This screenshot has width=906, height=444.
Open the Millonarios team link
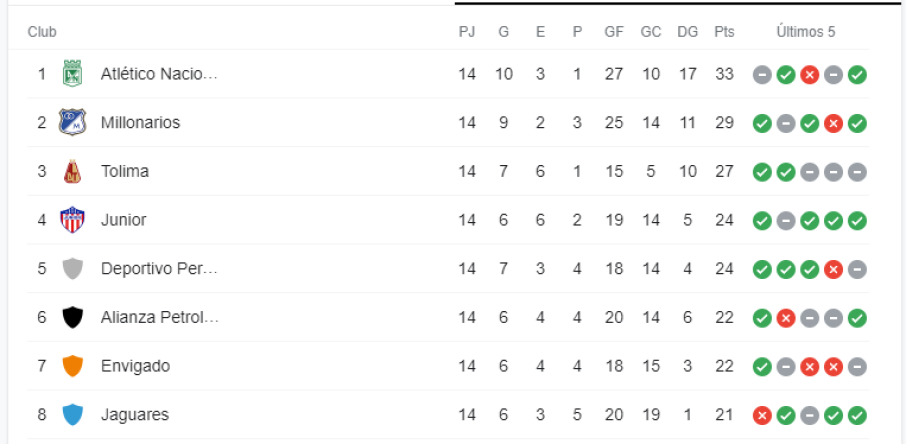pyautogui.click(x=140, y=123)
